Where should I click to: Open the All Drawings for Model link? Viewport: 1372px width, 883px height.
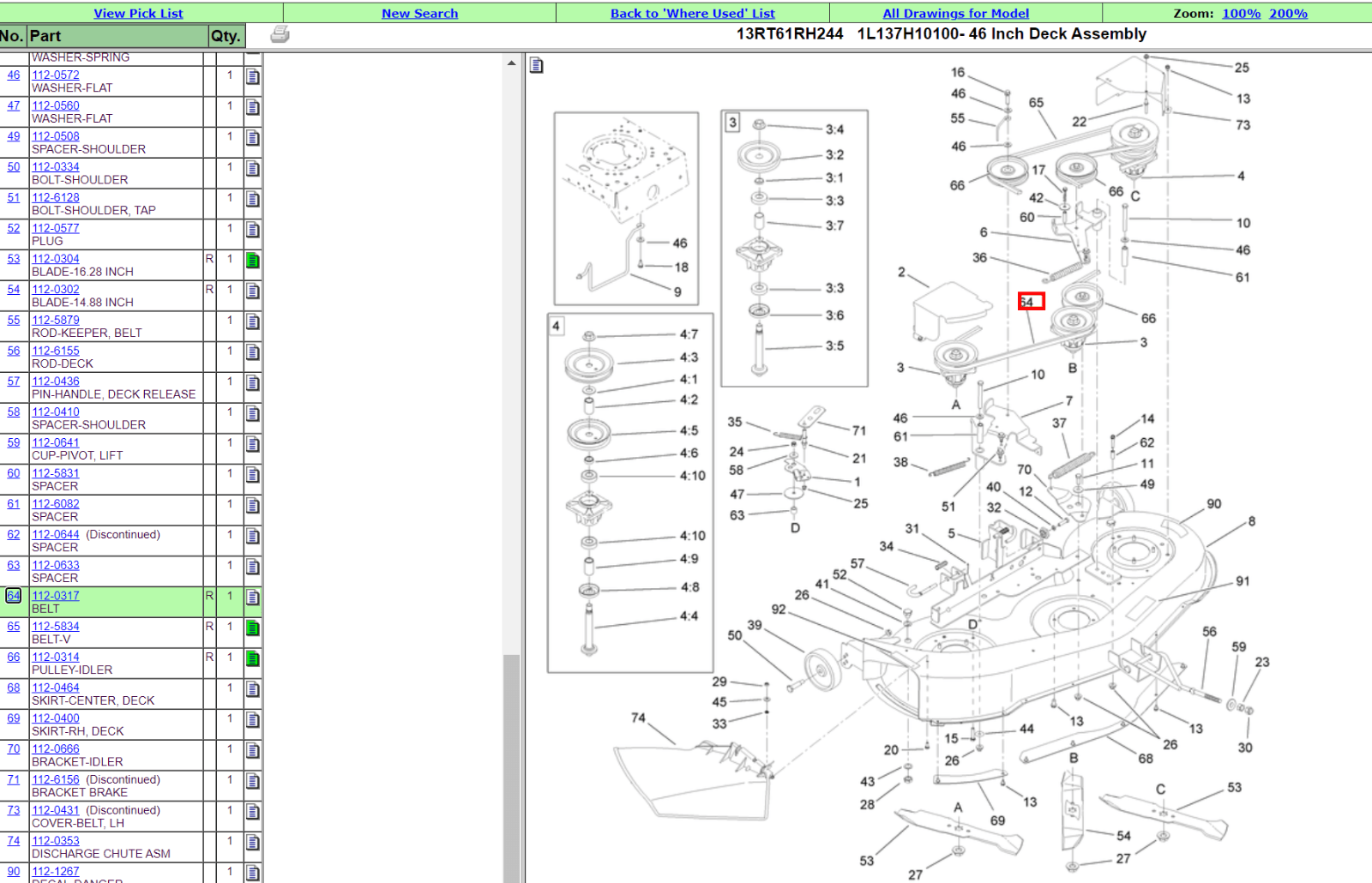(x=955, y=14)
